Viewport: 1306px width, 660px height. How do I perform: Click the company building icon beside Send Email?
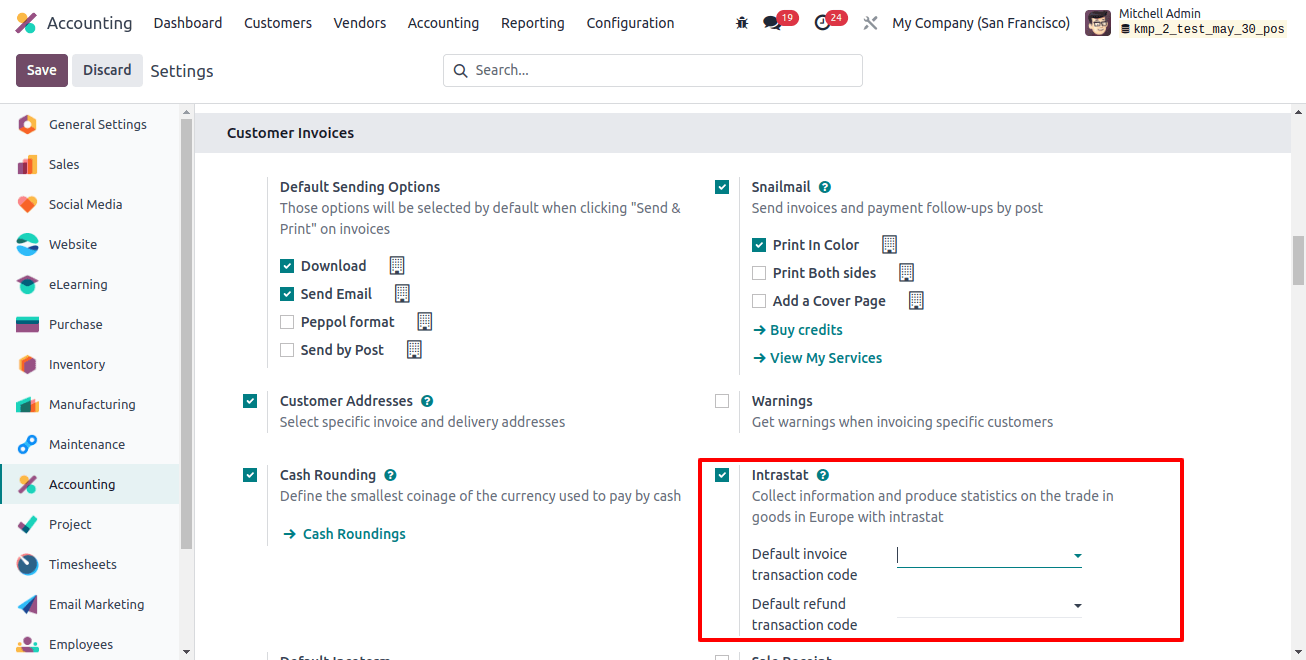click(x=402, y=294)
